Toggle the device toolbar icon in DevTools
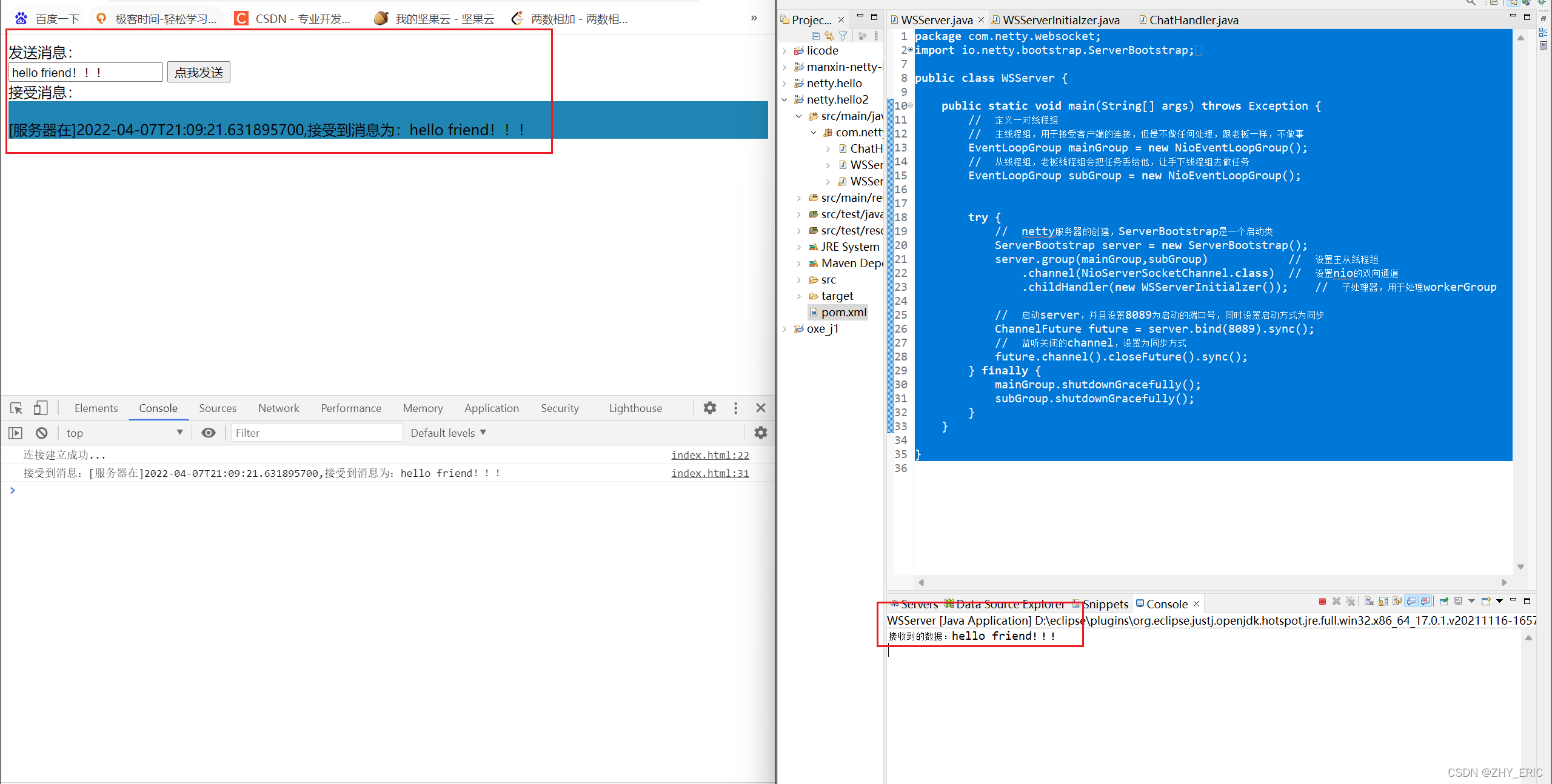The height and width of the screenshot is (784, 1552). [x=41, y=408]
